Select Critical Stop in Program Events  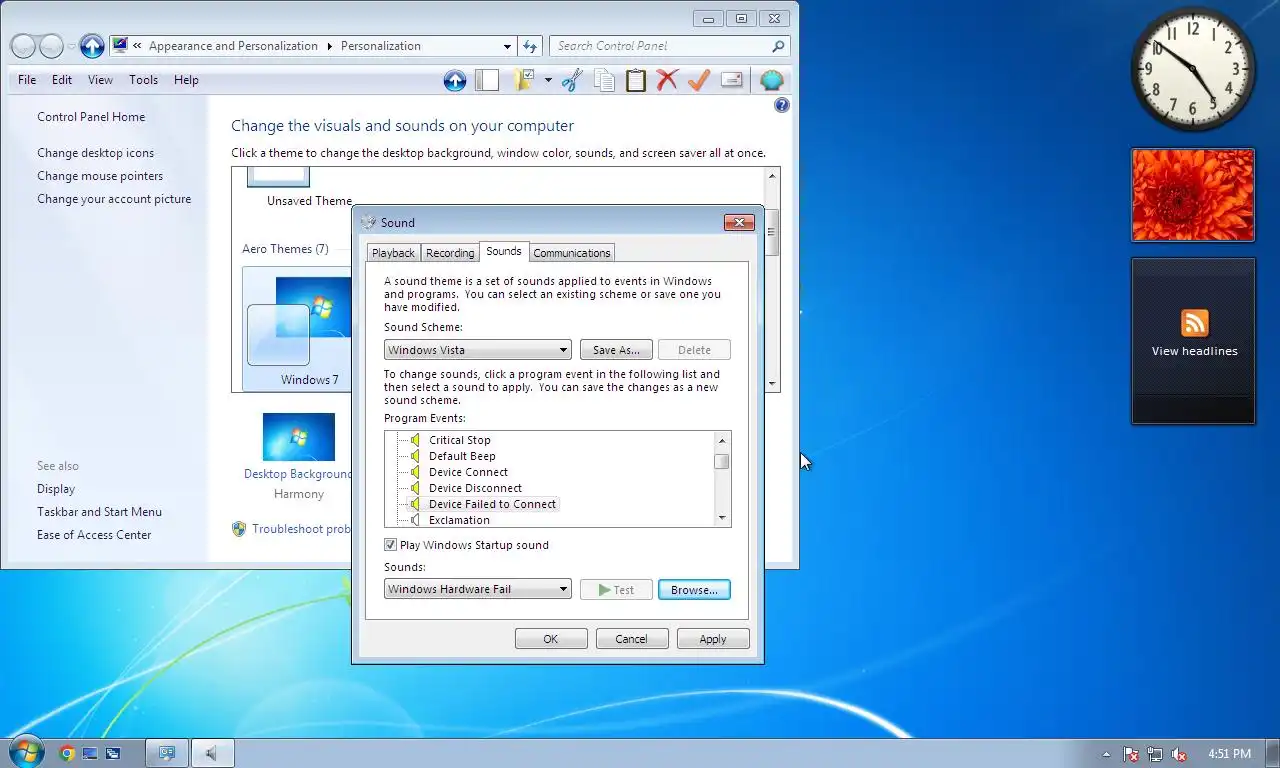coord(460,440)
